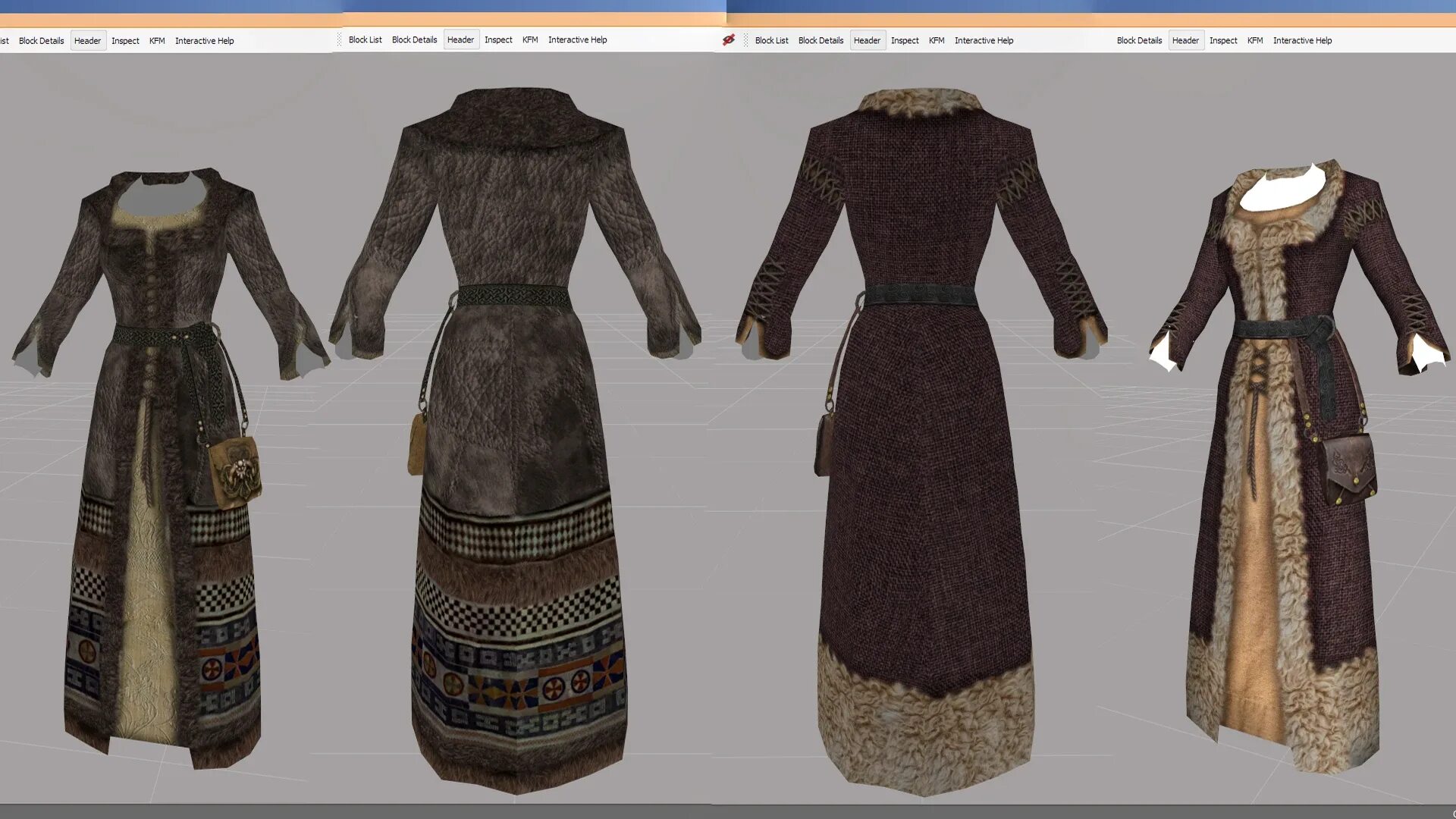Open Inspect in the second window

click(x=498, y=40)
